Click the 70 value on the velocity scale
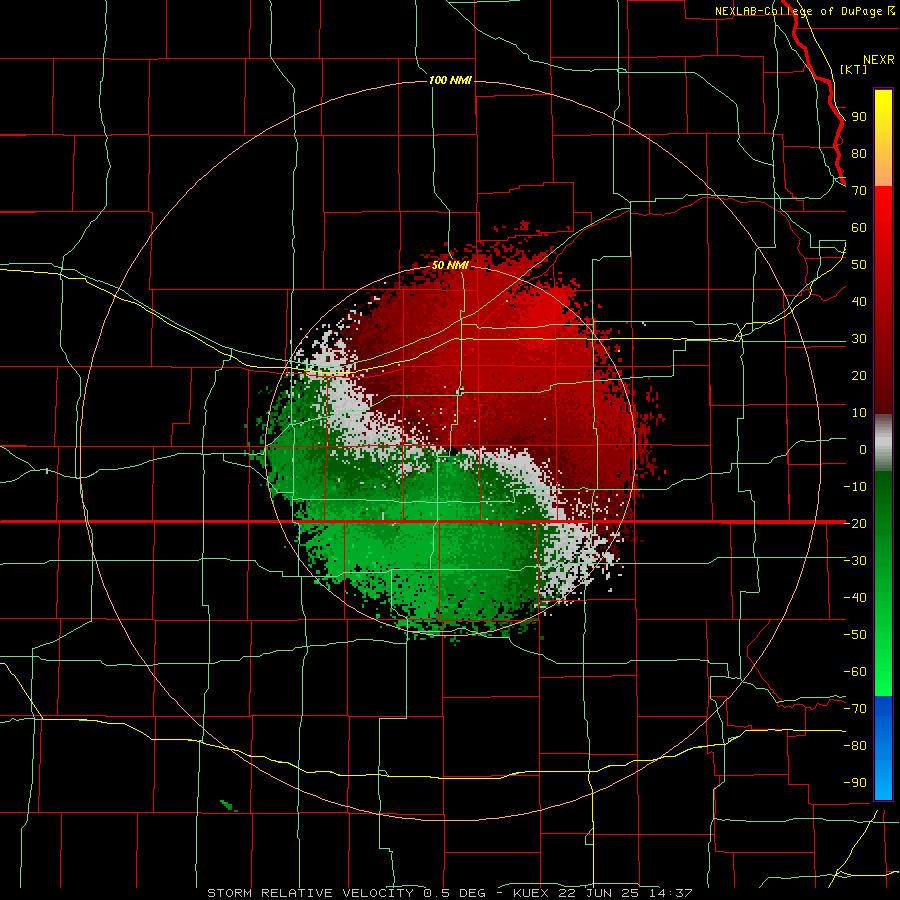900x900 pixels. click(859, 191)
